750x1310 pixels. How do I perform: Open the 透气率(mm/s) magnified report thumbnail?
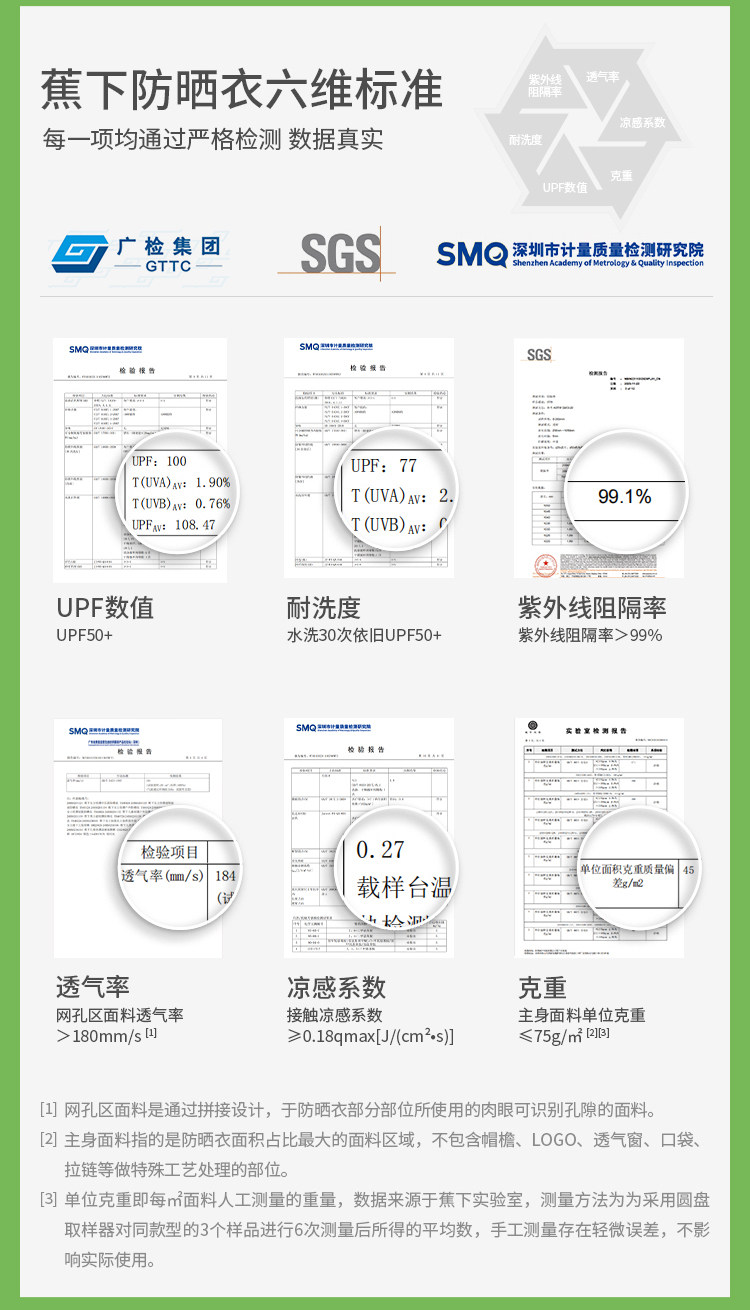(x=139, y=838)
